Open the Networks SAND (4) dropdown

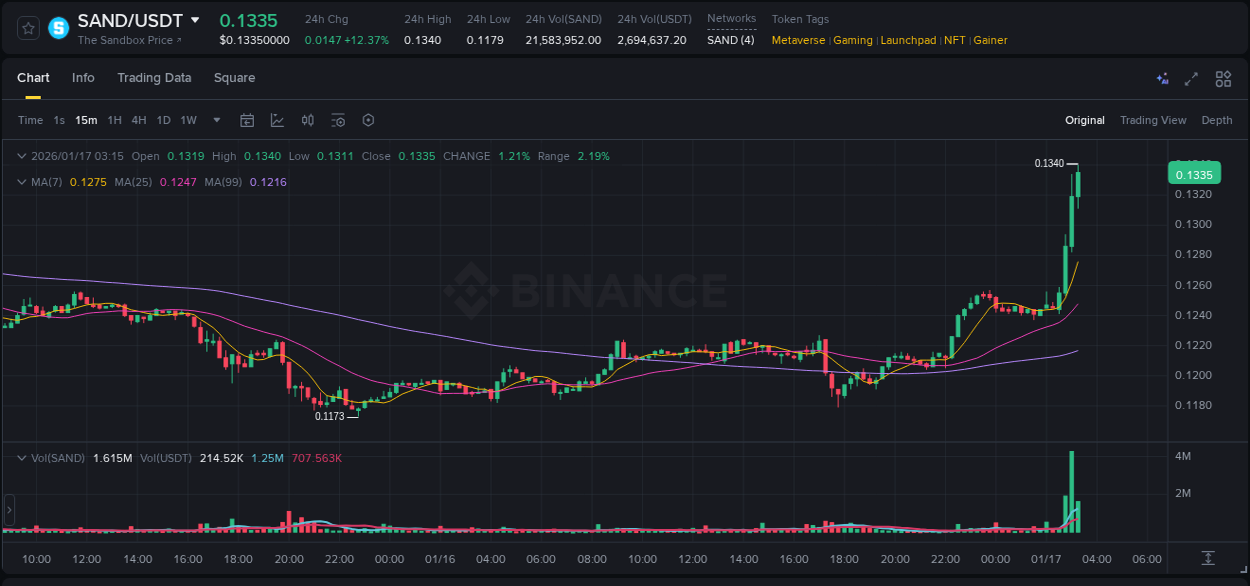pyautogui.click(x=731, y=40)
